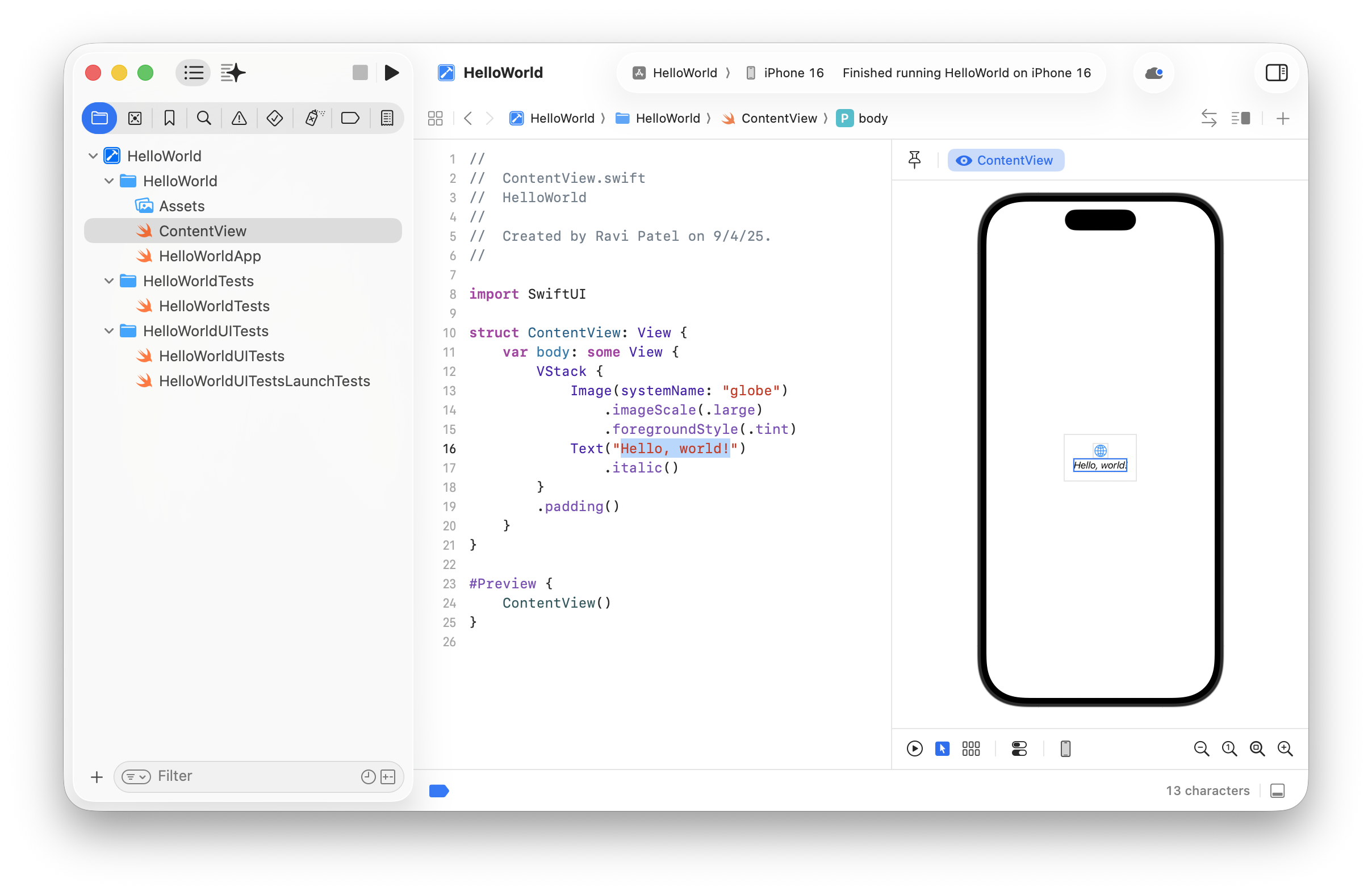Image resolution: width=1372 pixels, height=895 pixels.
Task: Show the Test navigator
Action: click(x=274, y=118)
